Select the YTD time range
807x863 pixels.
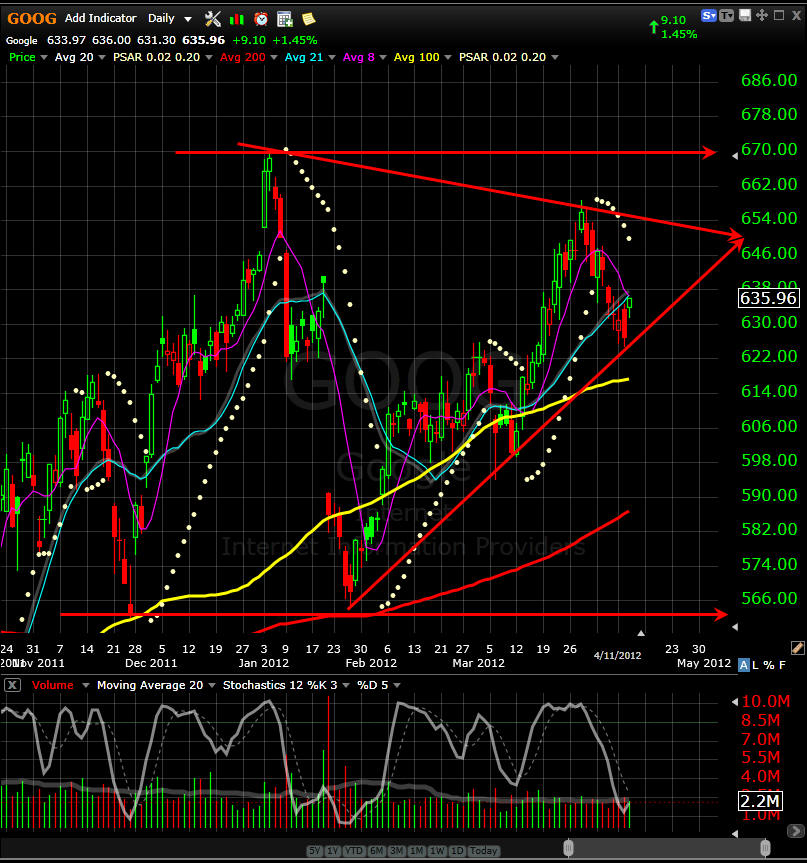pos(353,850)
